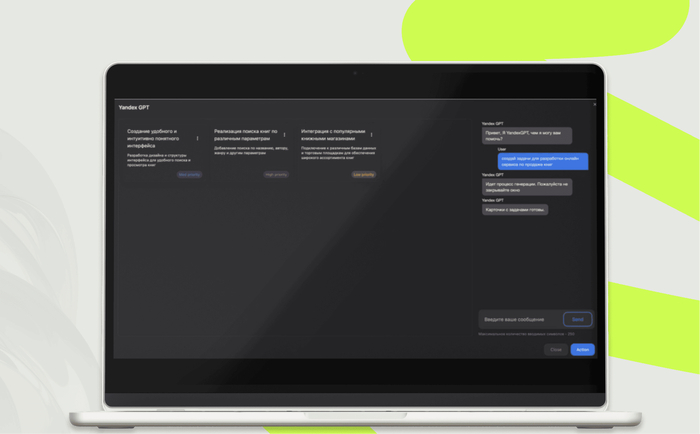Open the three-dot menu on the bookstore integration card

(x=372, y=134)
